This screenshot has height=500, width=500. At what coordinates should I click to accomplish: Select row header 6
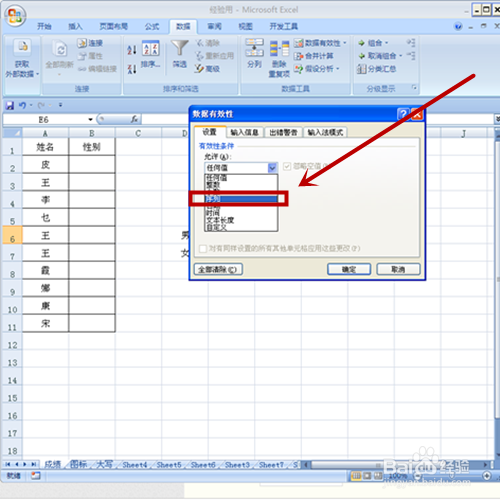click(x=12, y=235)
